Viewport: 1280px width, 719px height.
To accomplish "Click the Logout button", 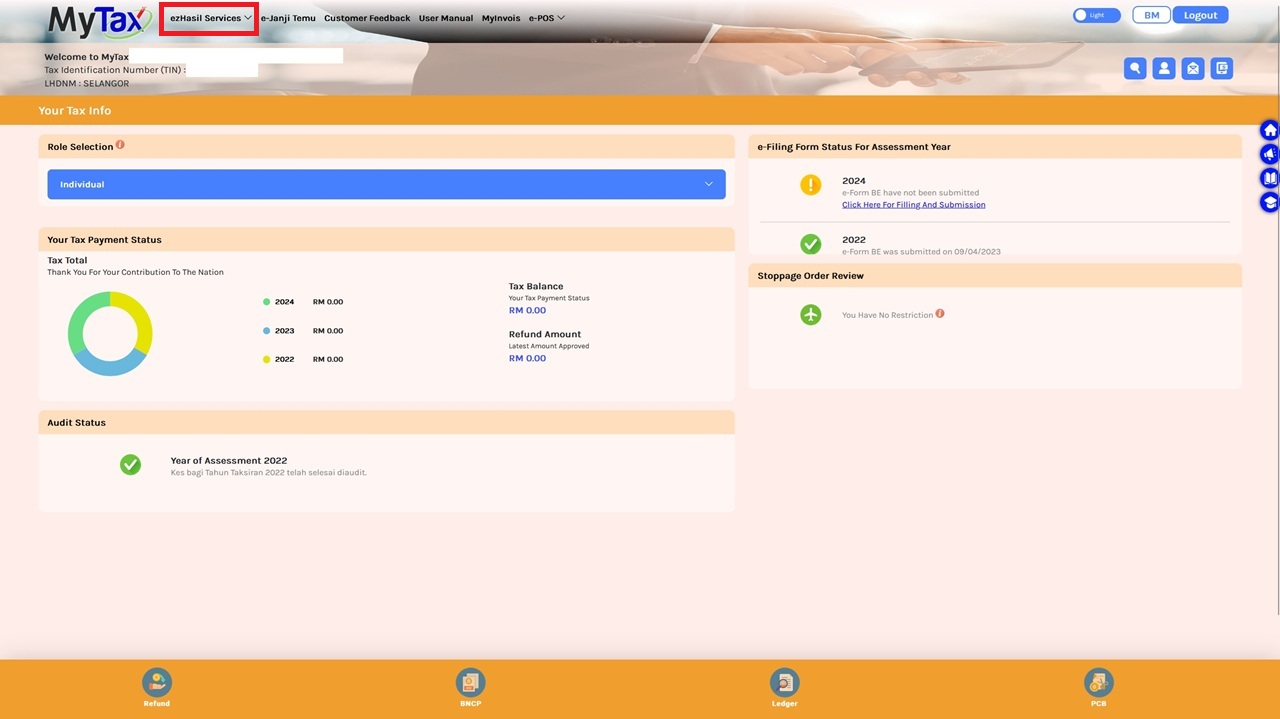I will (x=1200, y=15).
